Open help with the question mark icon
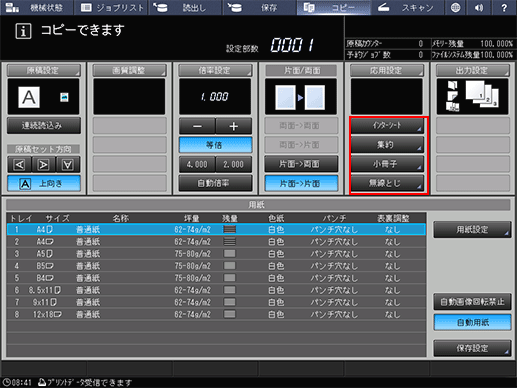517x388 pixels. coord(504,7)
